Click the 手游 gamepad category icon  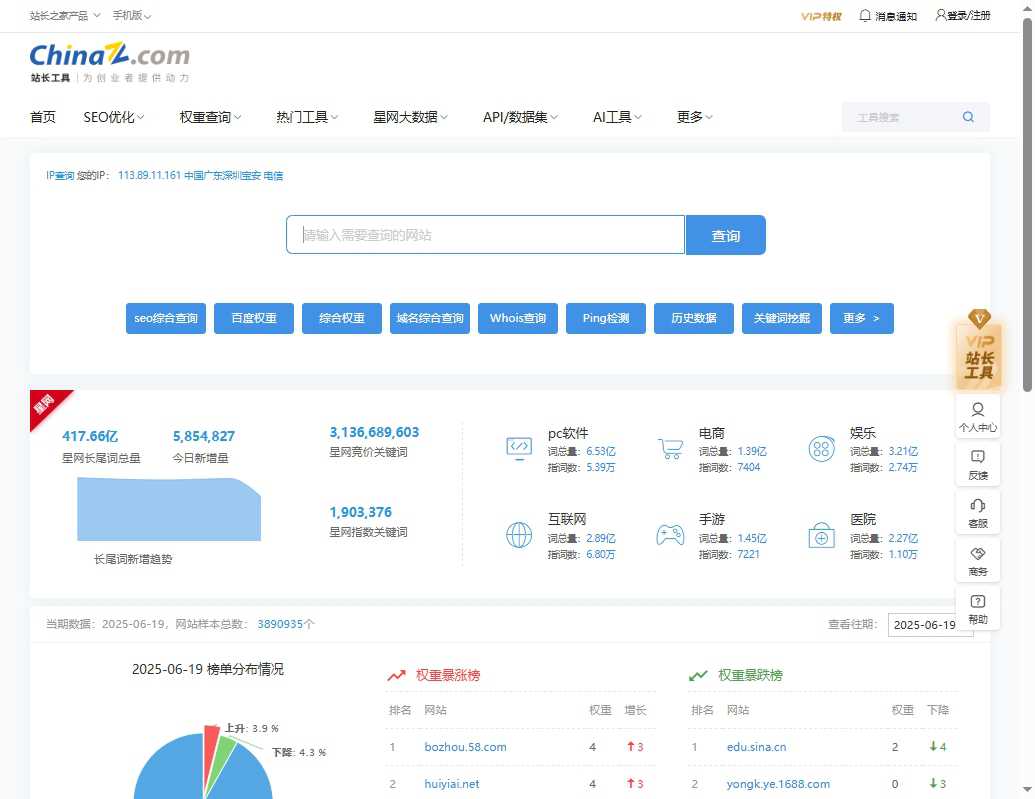click(x=672, y=534)
